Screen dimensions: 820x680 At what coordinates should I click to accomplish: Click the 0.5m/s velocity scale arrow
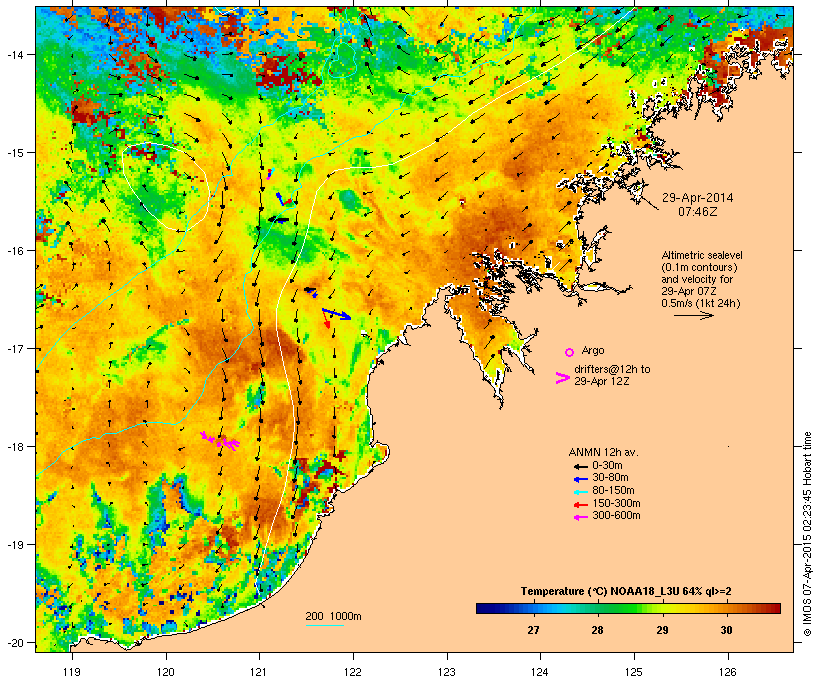pos(693,315)
